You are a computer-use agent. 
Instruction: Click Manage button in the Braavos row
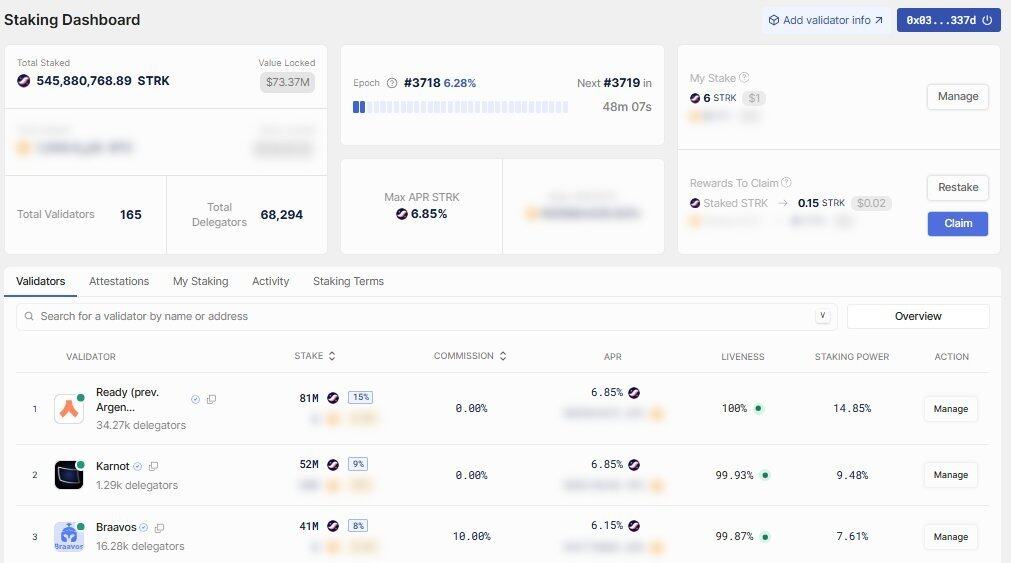coord(950,537)
